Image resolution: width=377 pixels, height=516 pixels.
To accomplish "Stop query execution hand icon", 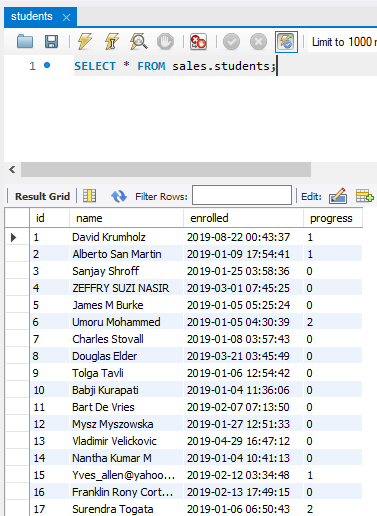I will [165, 42].
